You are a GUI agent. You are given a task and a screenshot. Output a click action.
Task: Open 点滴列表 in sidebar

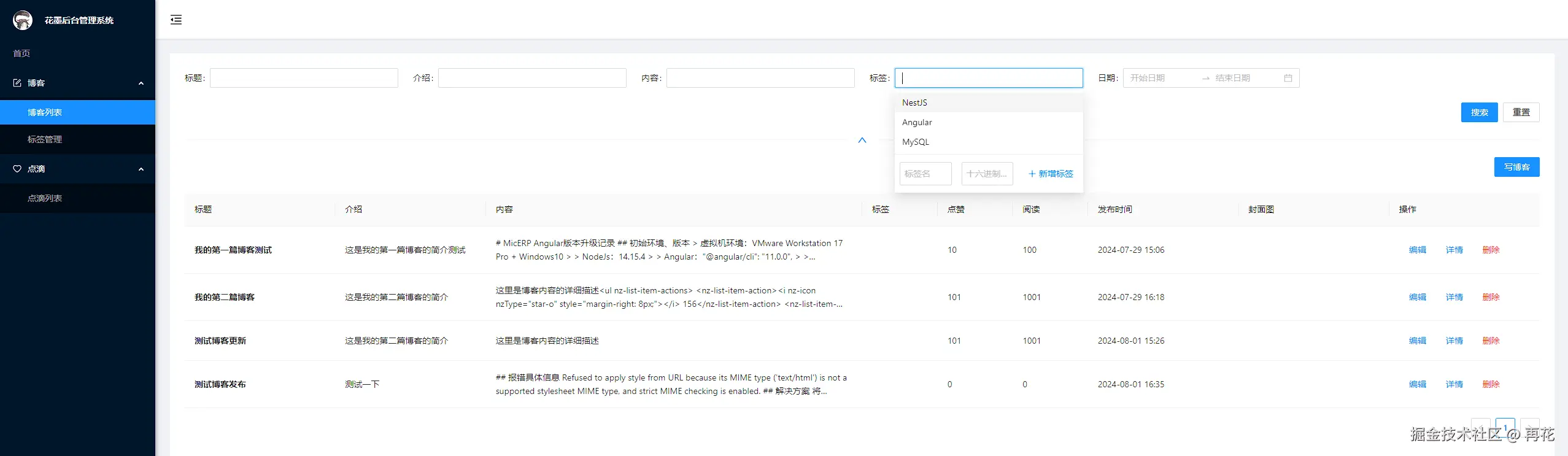(x=77, y=198)
